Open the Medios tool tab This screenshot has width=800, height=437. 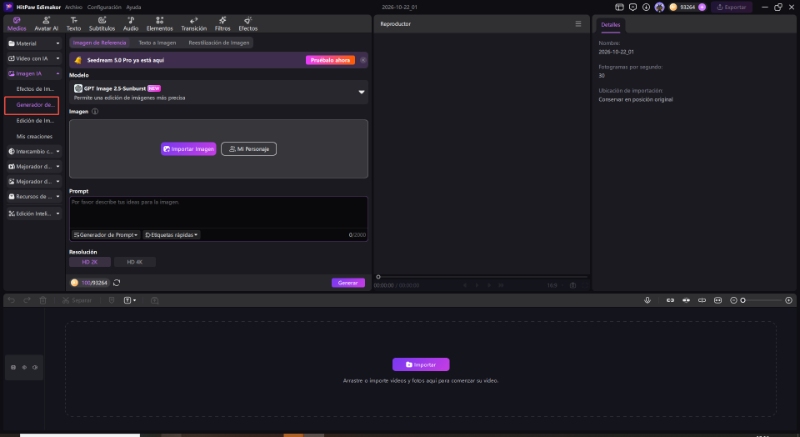click(16, 23)
